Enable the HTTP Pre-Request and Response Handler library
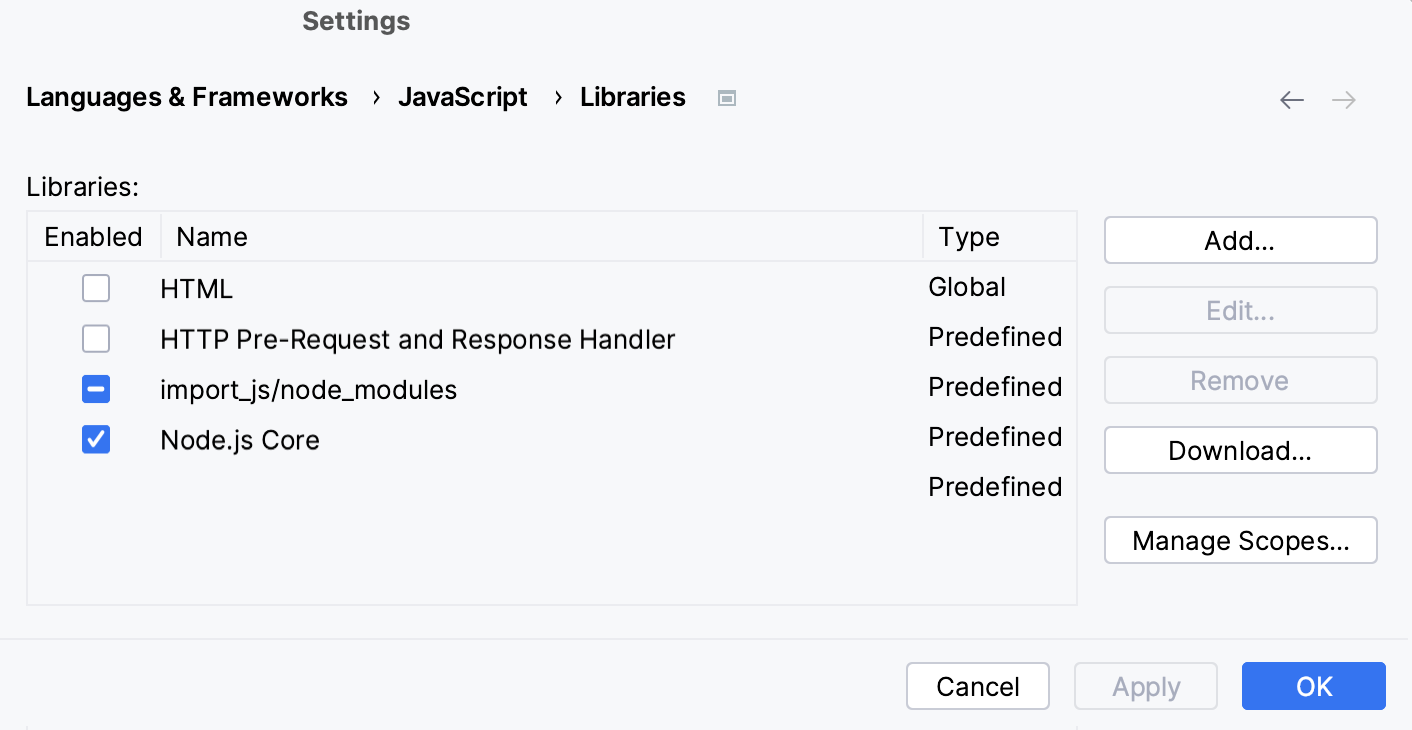The width and height of the screenshot is (1412, 730). [96, 338]
